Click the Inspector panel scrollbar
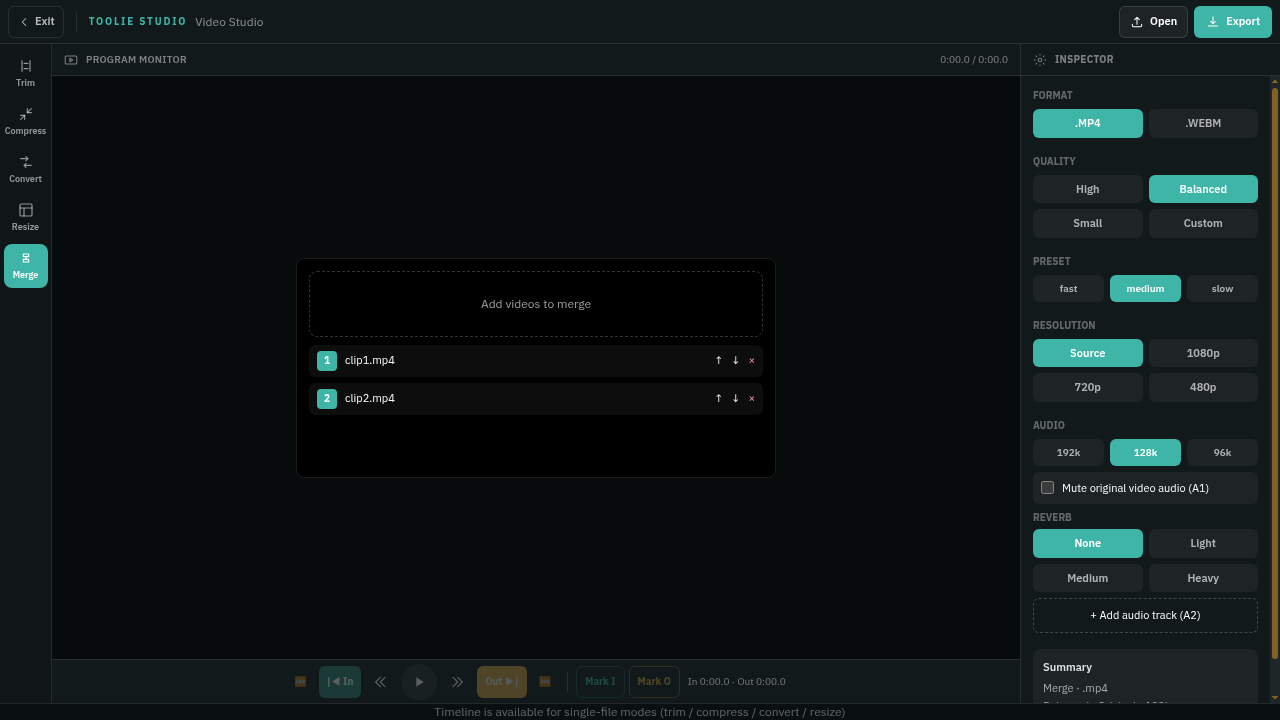Screen dimensions: 1280x720 pos(1275,373)
